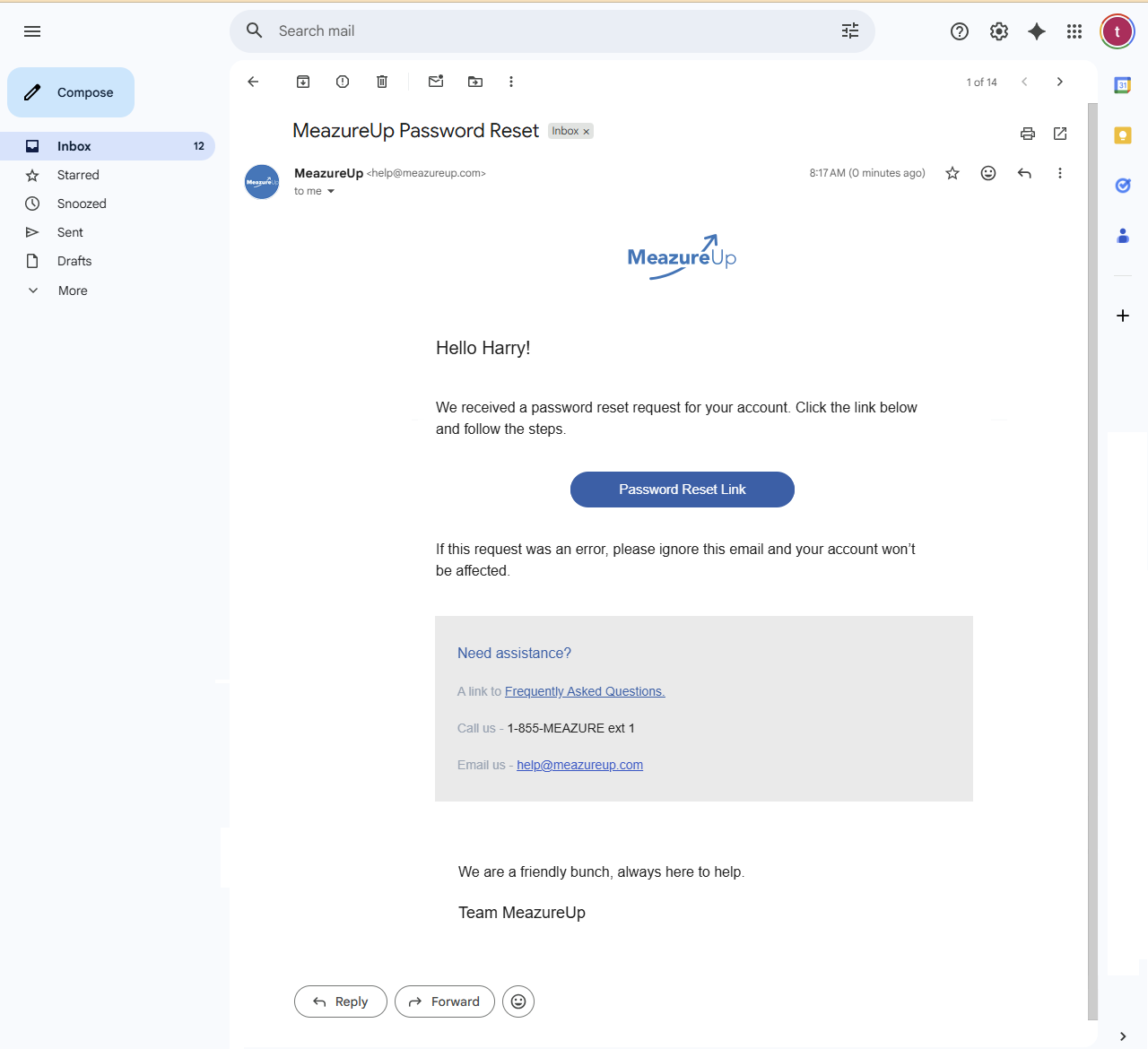Star the MeazureUp email
This screenshot has width=1148, height=1049.
952,173
